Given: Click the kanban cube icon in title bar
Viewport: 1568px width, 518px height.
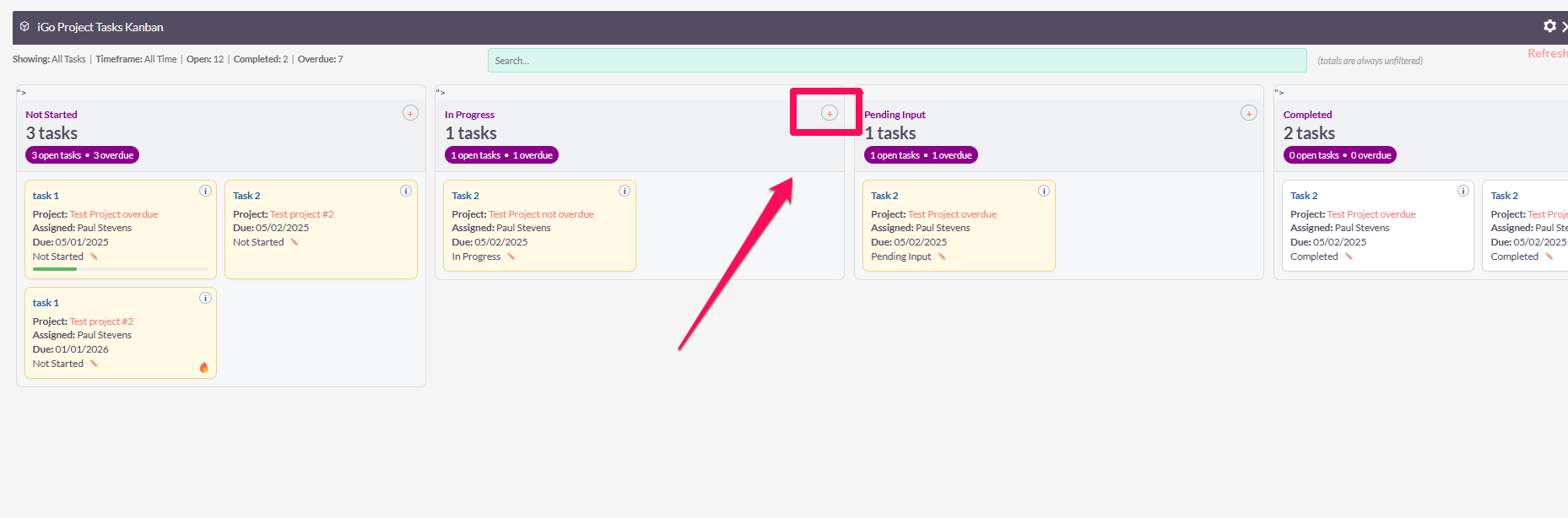Looking at the screenshot, I should 24,27.
